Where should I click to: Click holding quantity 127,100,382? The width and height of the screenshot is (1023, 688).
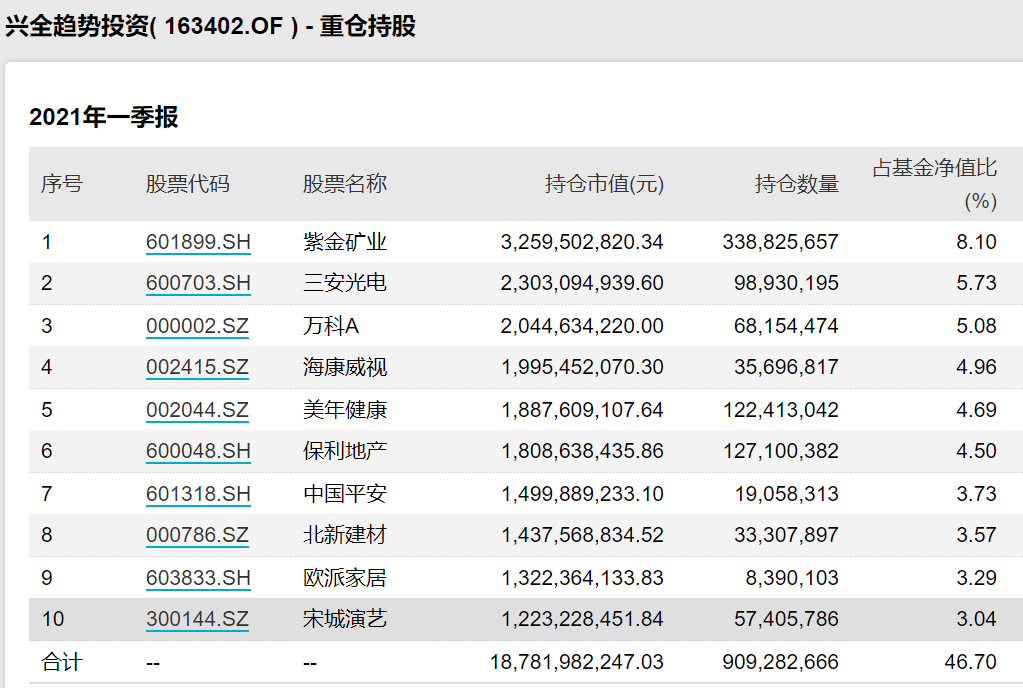click(x=780, y=451)
